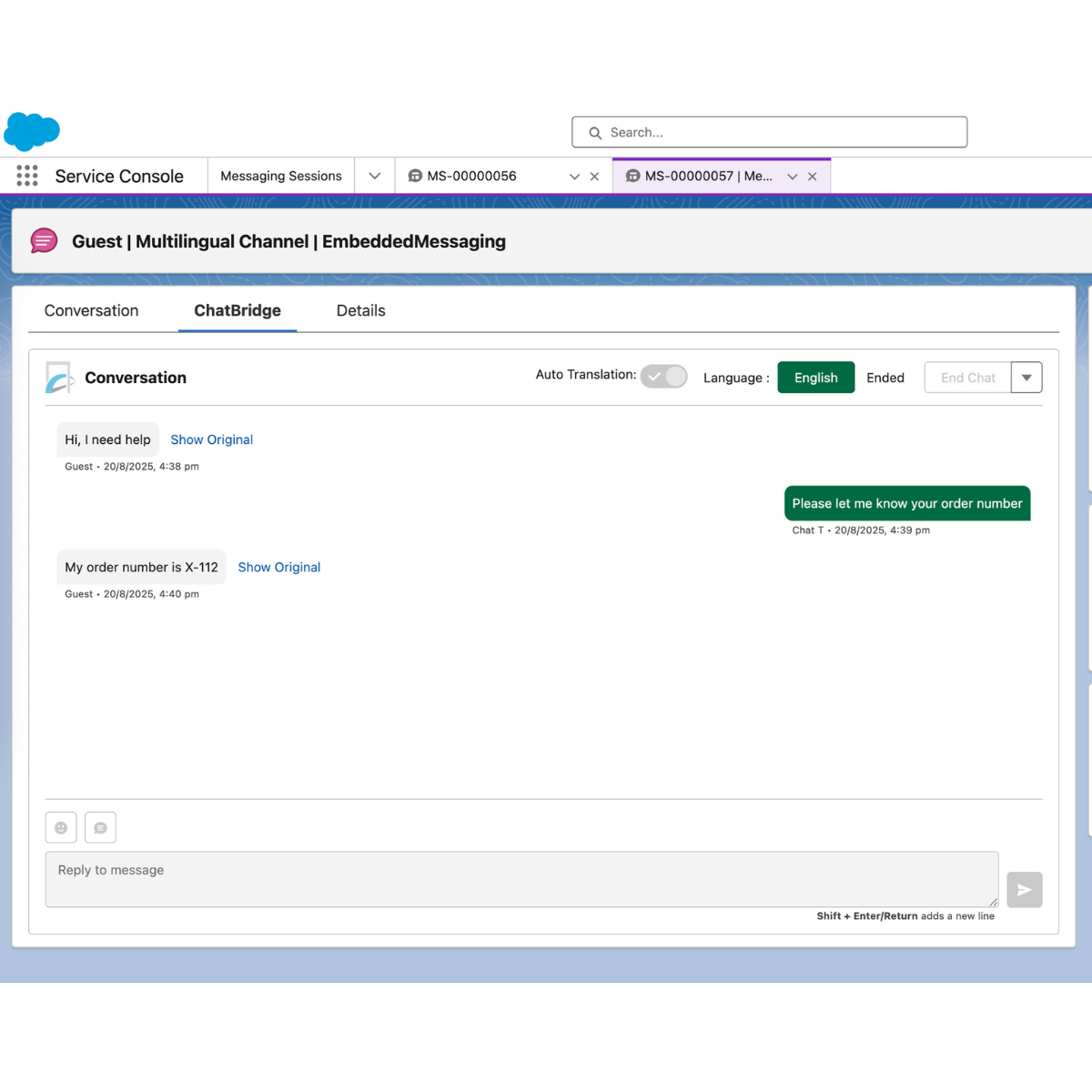Click the Guest 4:40 pm timestamp
Screen dimensions: 1092x1092
tap(132, 593)
